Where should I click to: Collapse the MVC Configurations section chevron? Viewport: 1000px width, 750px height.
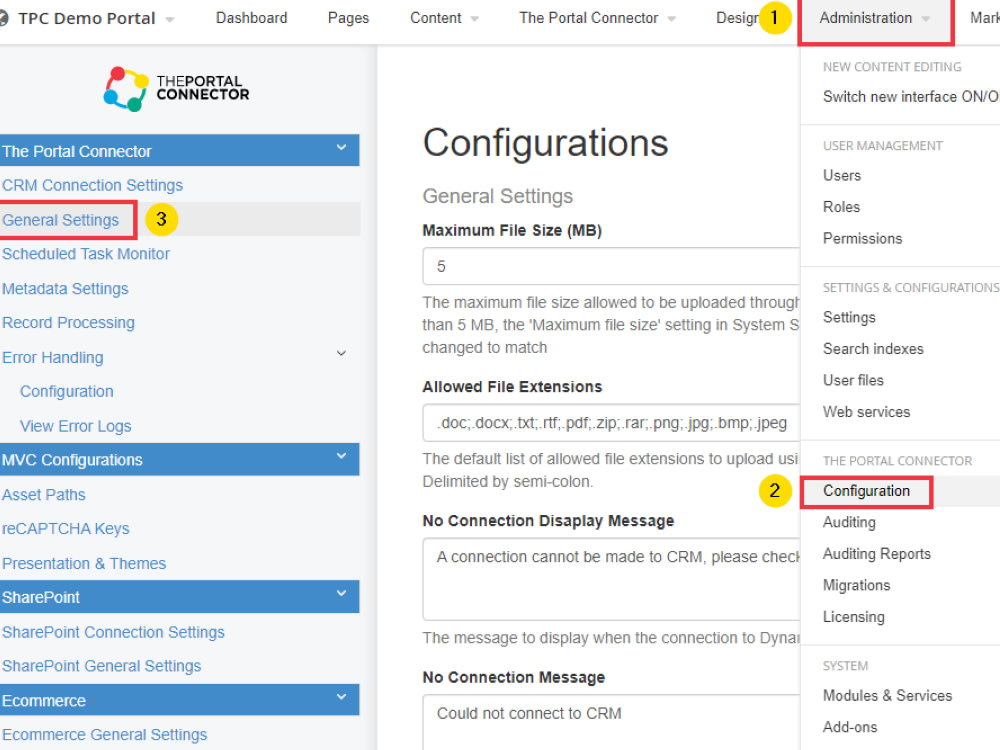pos(342,456)
